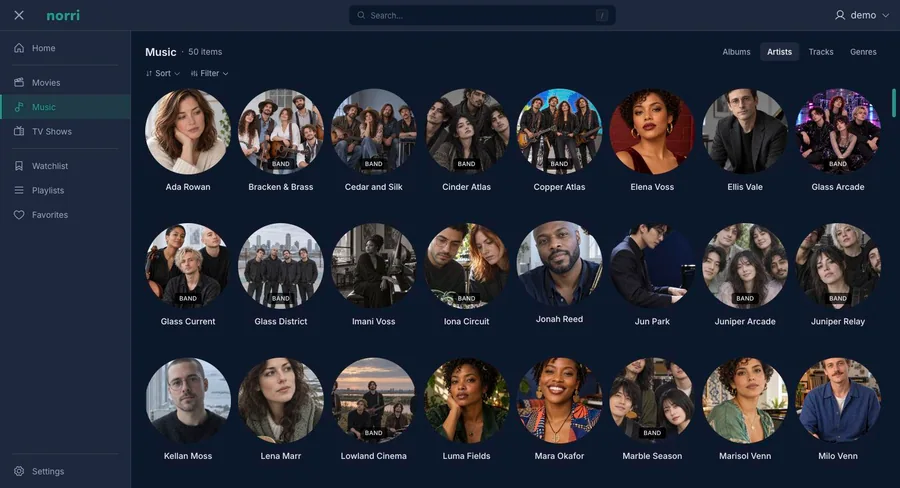Go to Home in sidebar
The image size is (900, 488).
tap(44, 48)
